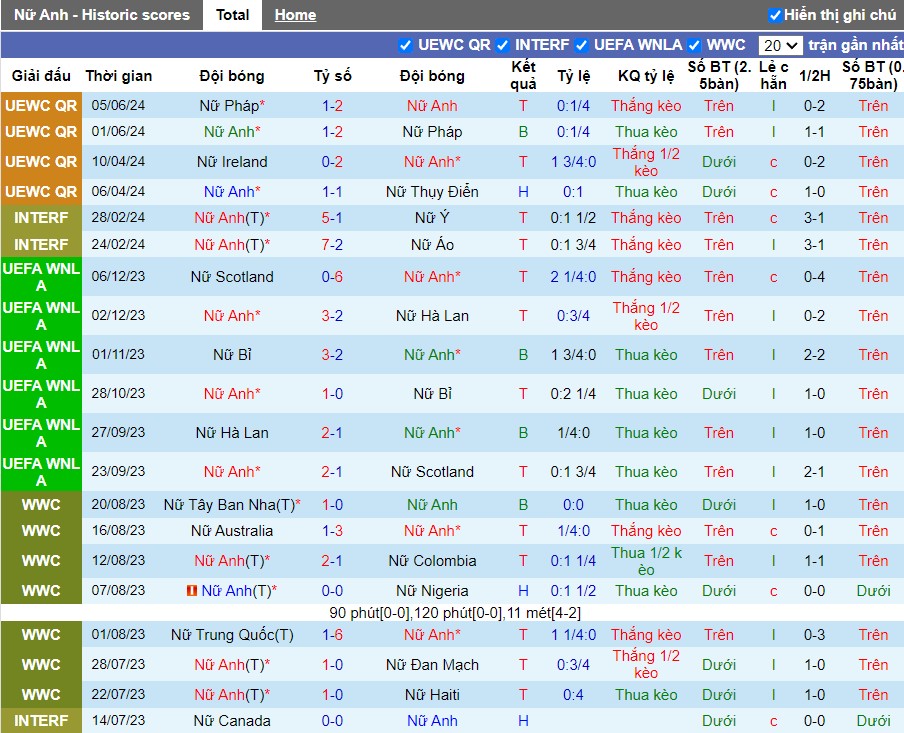The height and width of the screenshot is (733, 904).
Task: Click Nữ Canada team name
Action: tap(232, 720)
